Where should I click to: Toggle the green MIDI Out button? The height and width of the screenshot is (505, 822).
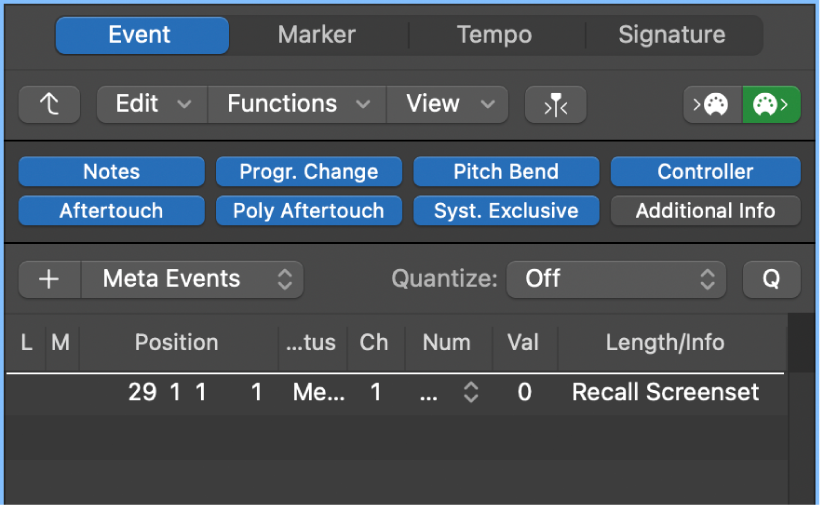point(771,104)
